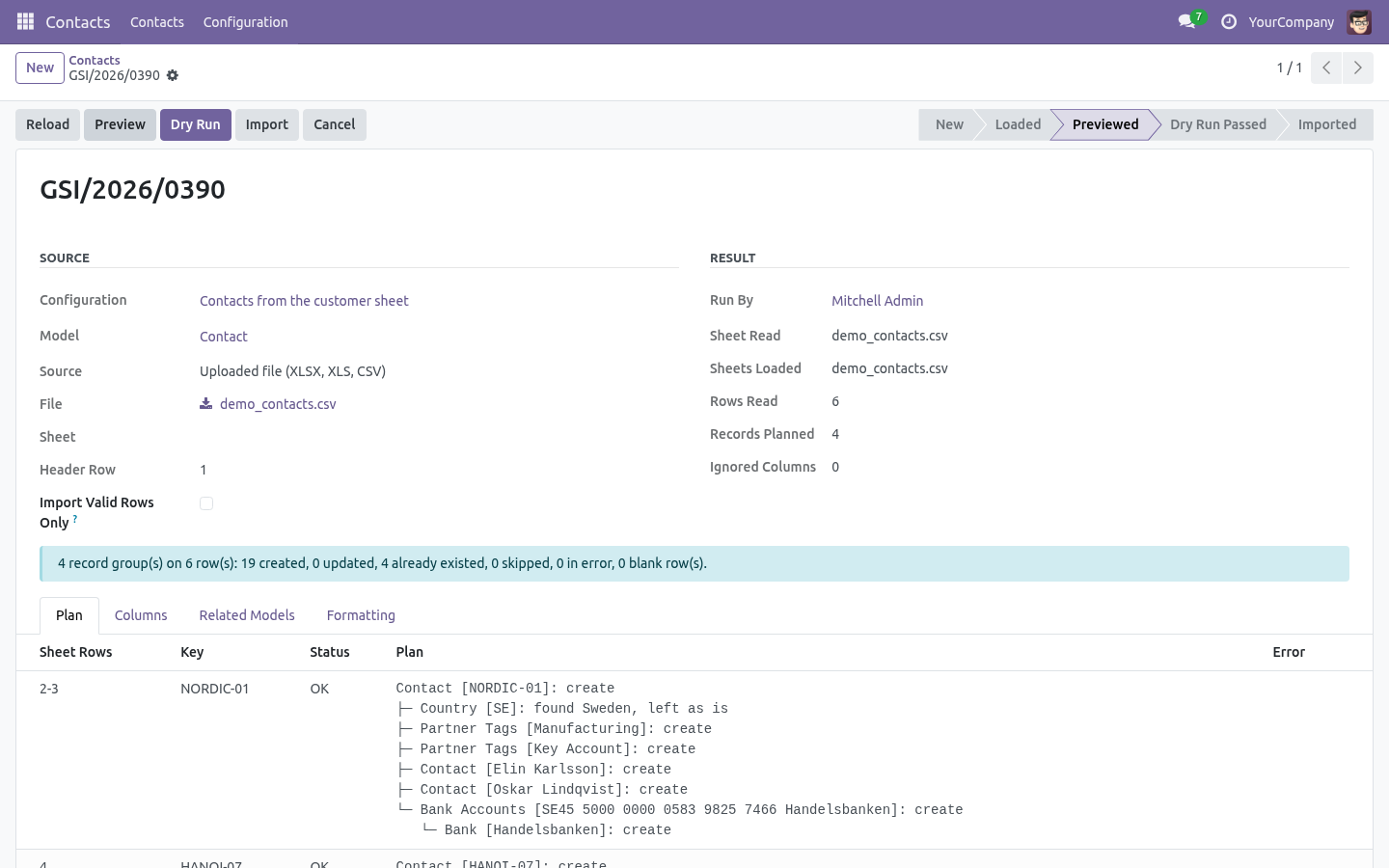Select the Previewed status stage
The height and width of the screenshot is (868, 1389).
pyautogui.click(x=1105, y=124)
